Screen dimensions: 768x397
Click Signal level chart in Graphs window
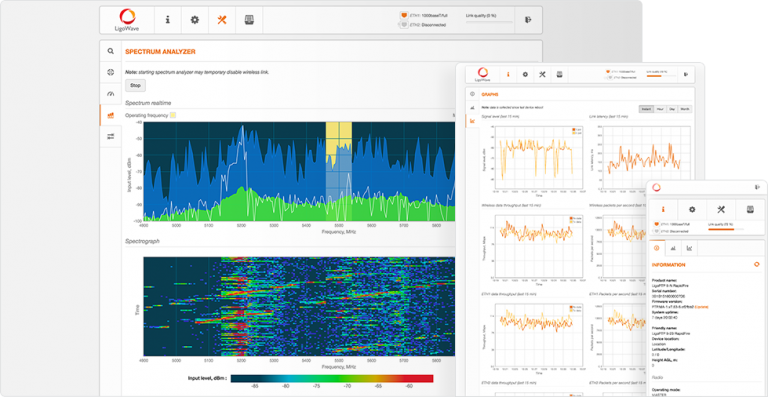click(538, 158)
